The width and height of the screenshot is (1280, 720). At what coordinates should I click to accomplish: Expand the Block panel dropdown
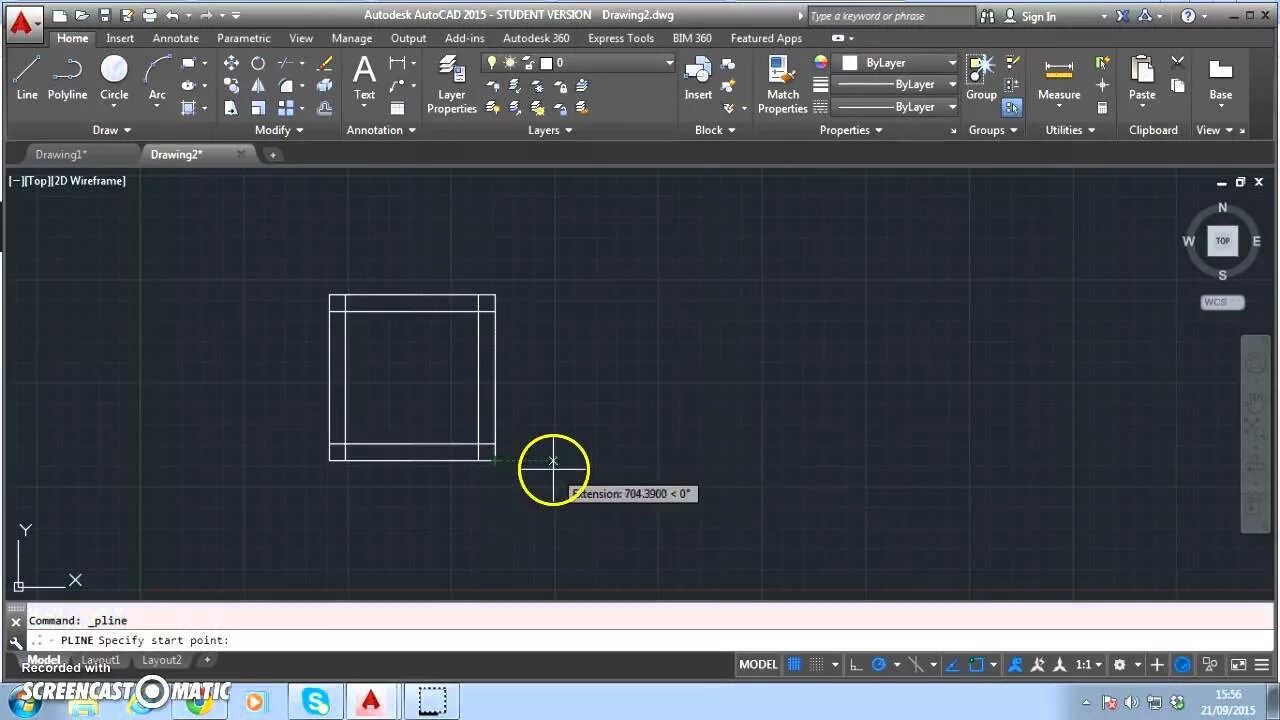click(x=715, y=130)
